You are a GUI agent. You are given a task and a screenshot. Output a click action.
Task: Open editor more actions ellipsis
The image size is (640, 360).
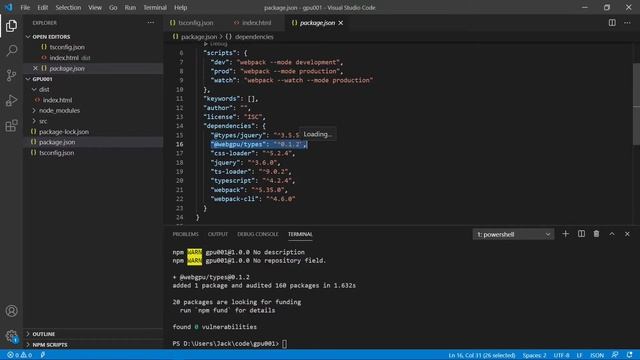627,23
